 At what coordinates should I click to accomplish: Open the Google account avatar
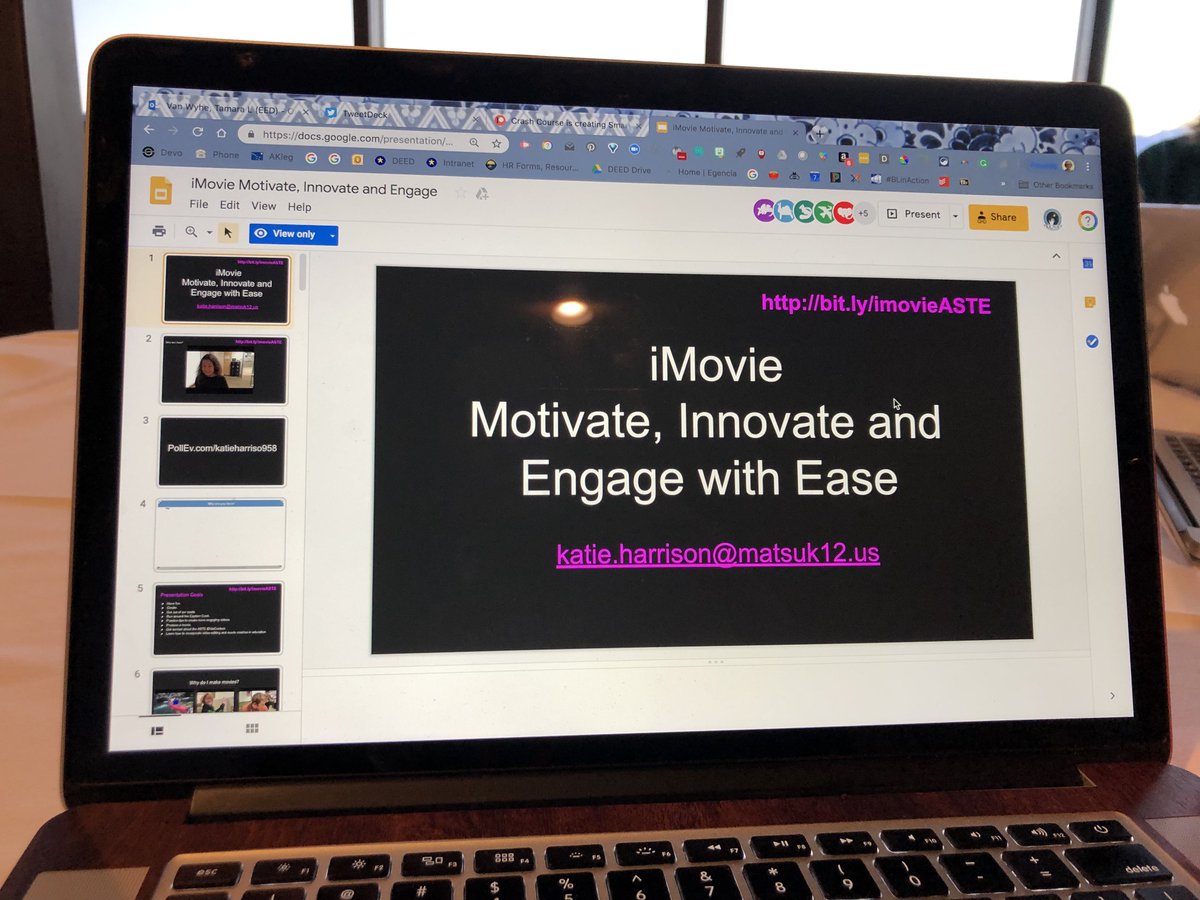coord(1051,218)
